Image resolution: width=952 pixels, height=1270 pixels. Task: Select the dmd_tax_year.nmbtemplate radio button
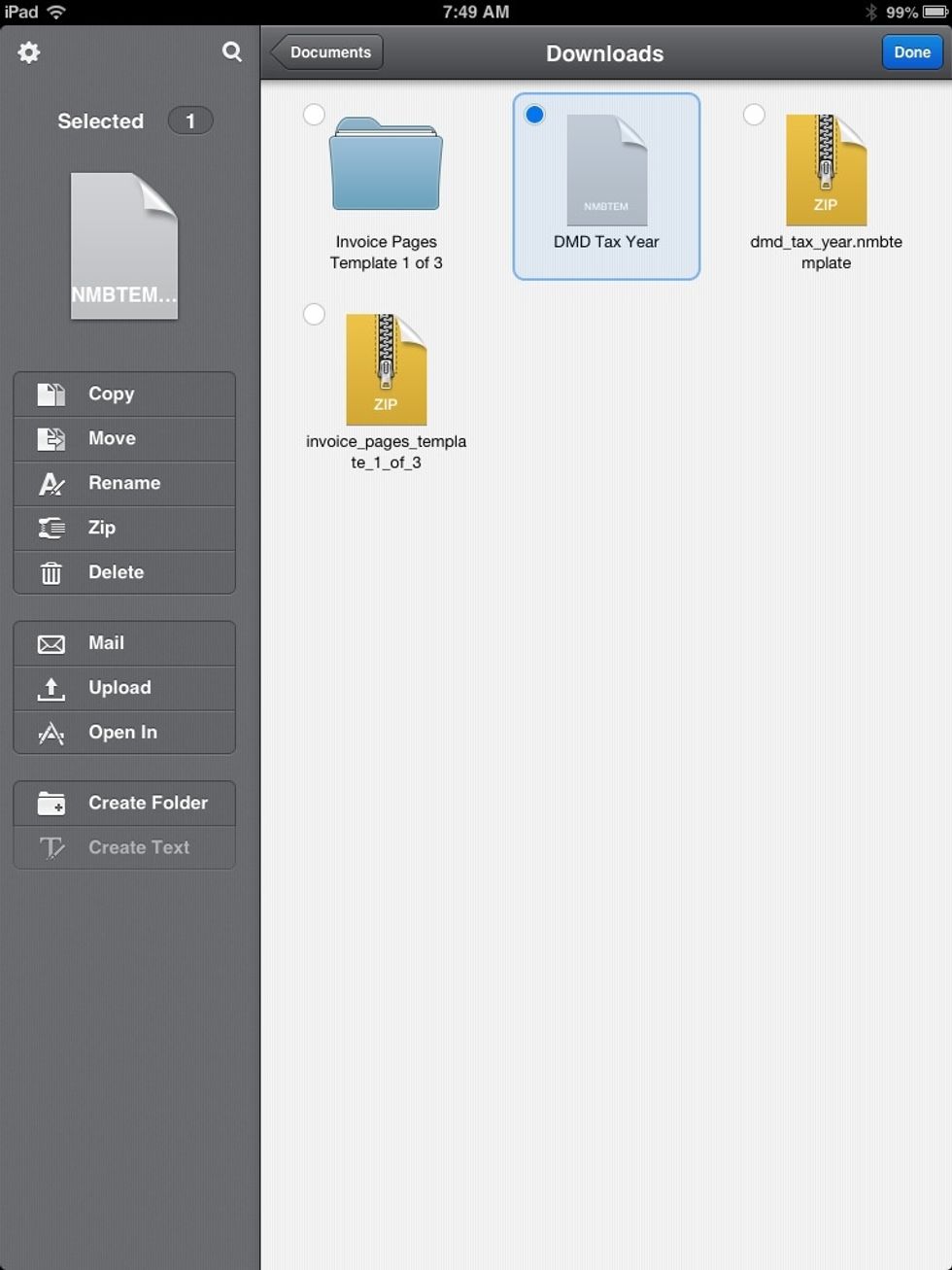click(x=754, y=115)
